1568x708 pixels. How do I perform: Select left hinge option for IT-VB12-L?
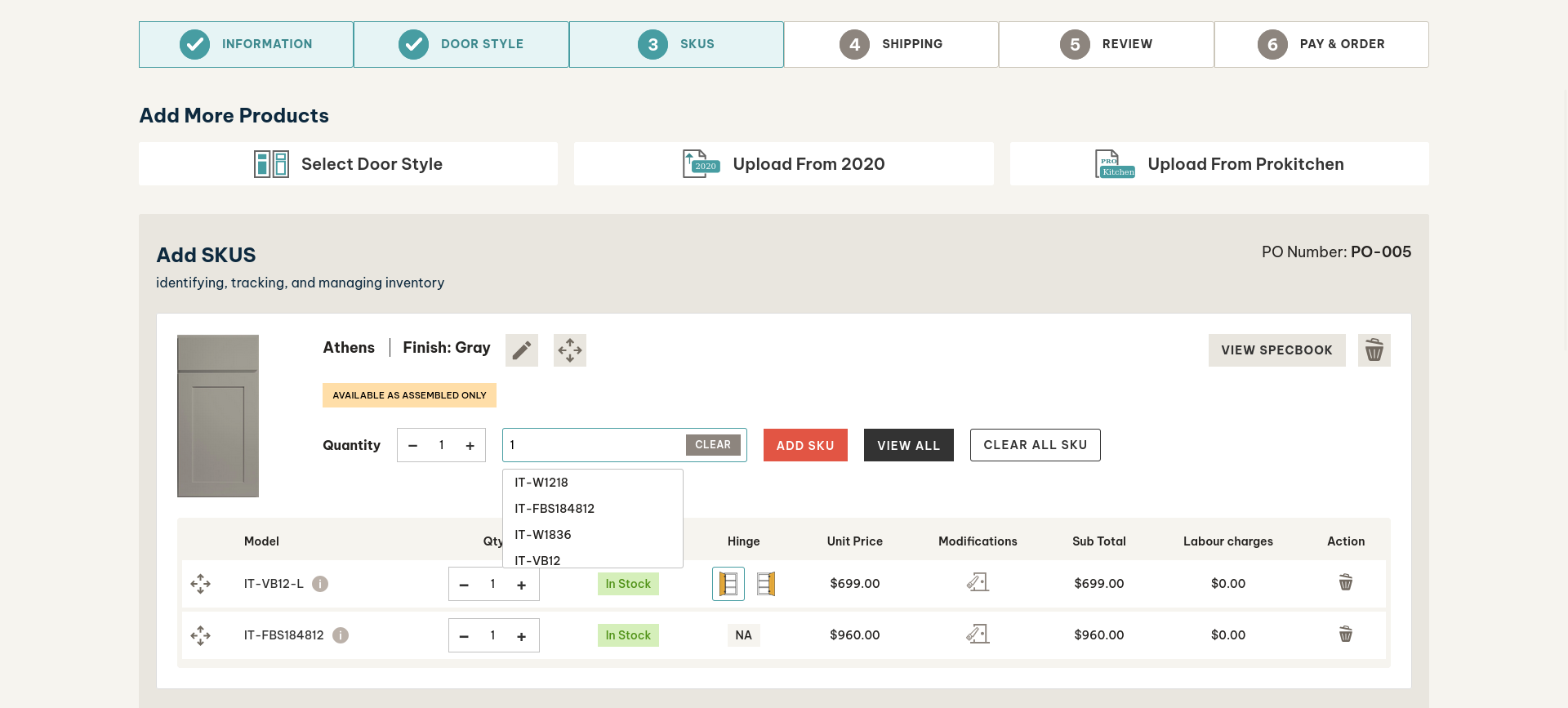point(728,584)
